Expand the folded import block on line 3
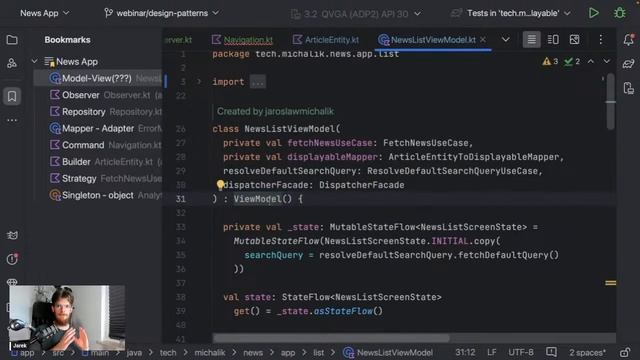Screen dimensions: 640x360 click(199, 82)
